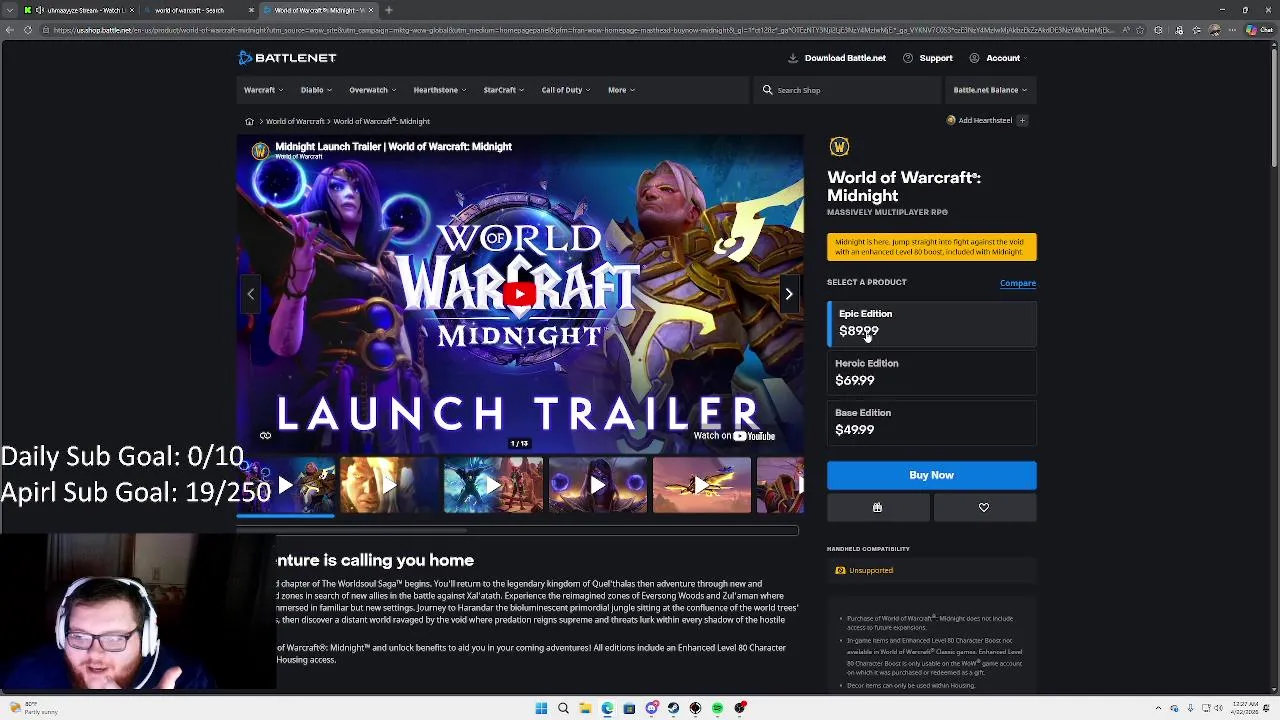Switch to the ultmayyze Stream browser tab
1280x720 pixels.
78,10
